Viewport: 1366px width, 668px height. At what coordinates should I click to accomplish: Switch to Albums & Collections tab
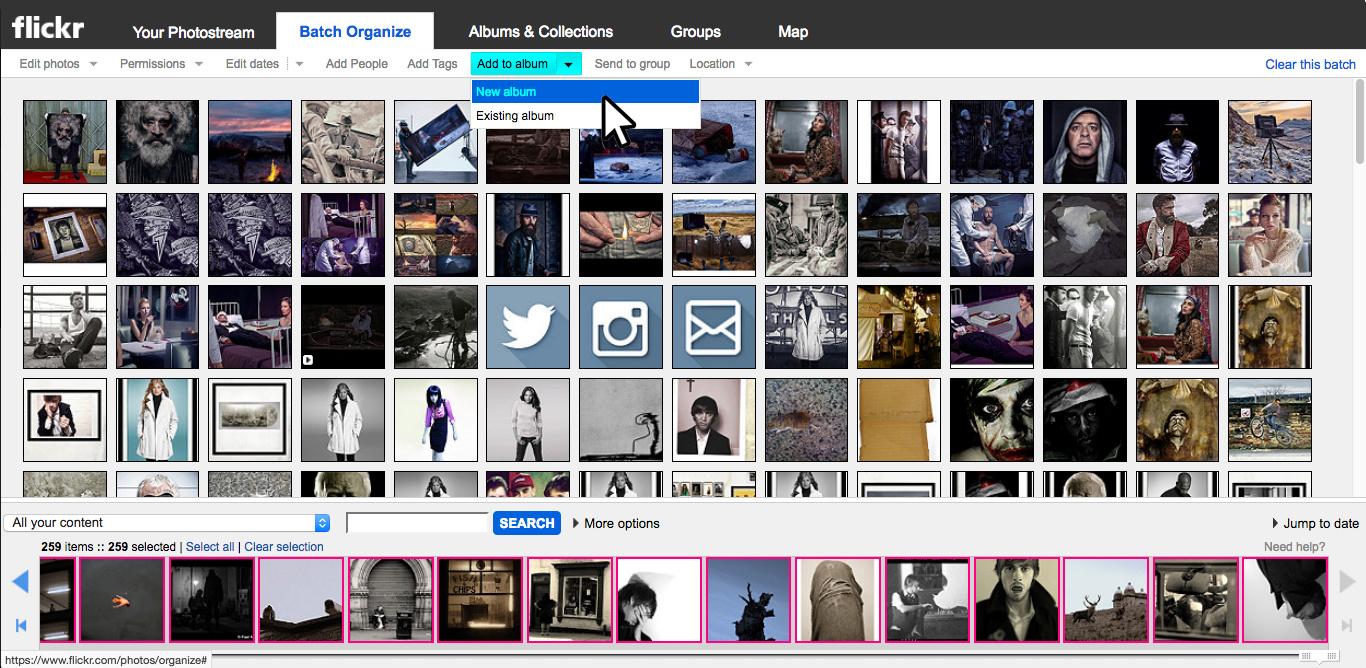[541, 32]
